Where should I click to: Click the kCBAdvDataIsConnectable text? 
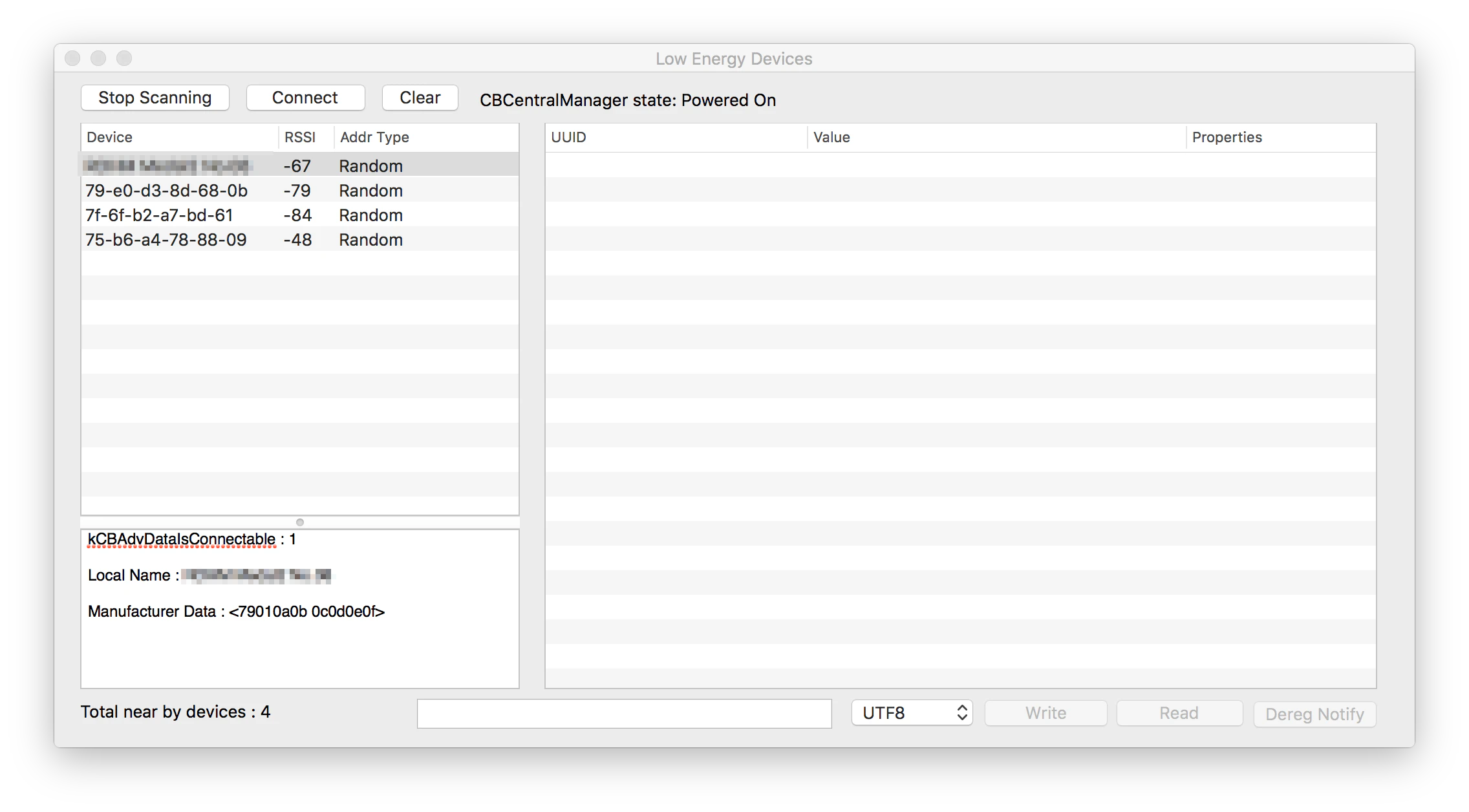[x=182, y=539]
